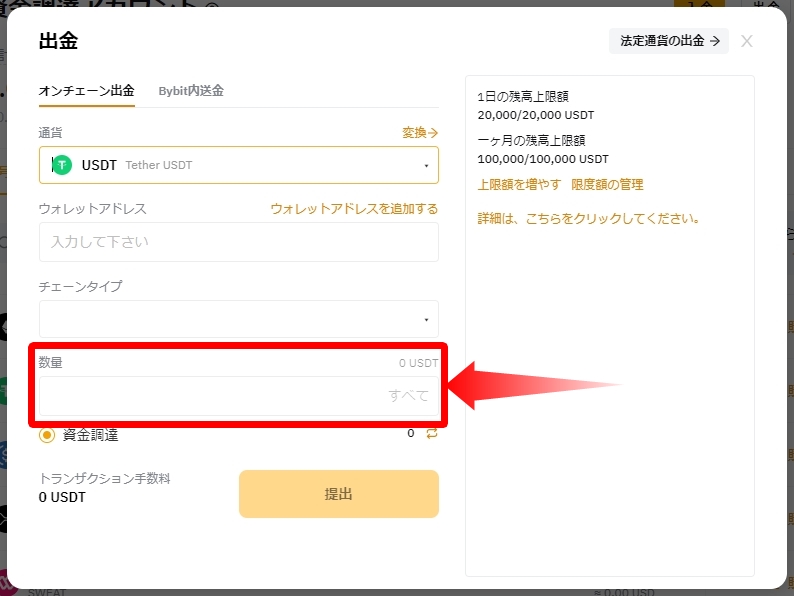Viewport: 794px width, 596px height.
Task: Click 詳細は、こちらをクリックしてください link
Action: [589, 219]
